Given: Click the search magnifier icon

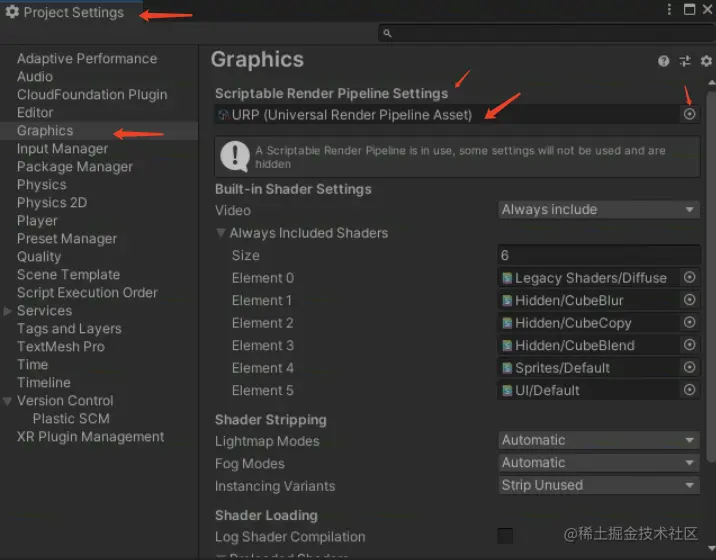Looking at the screenshot, I should coord(387,33).
